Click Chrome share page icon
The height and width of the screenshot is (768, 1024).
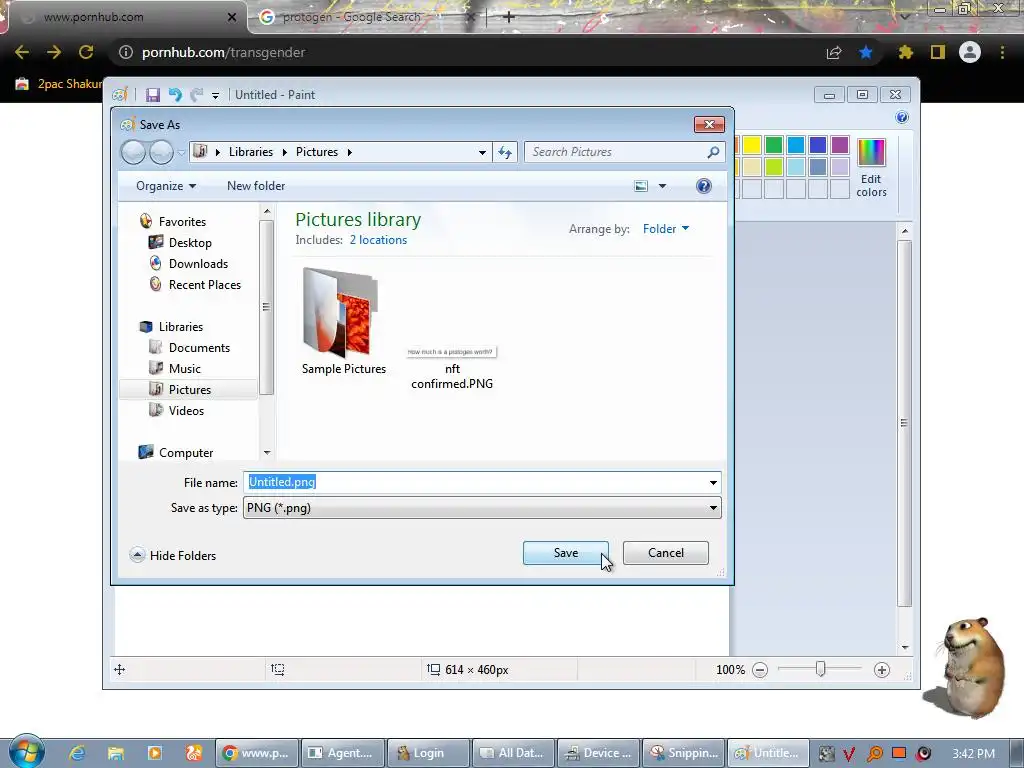834,53
